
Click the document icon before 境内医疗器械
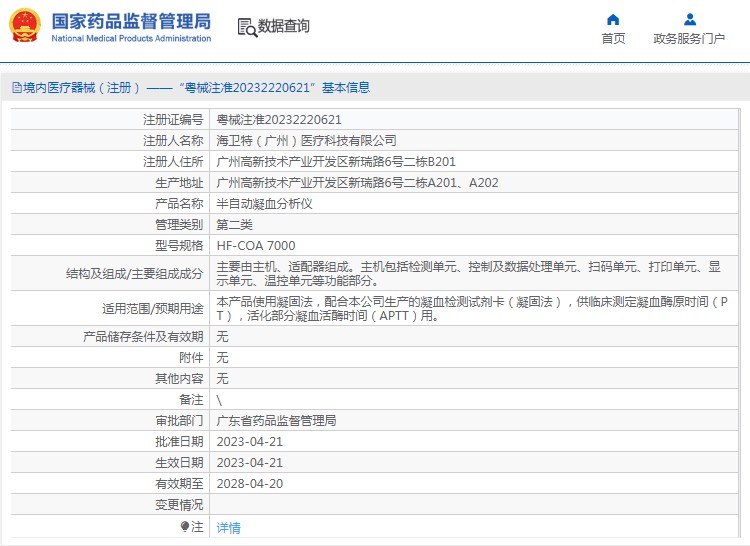(17, 87)
